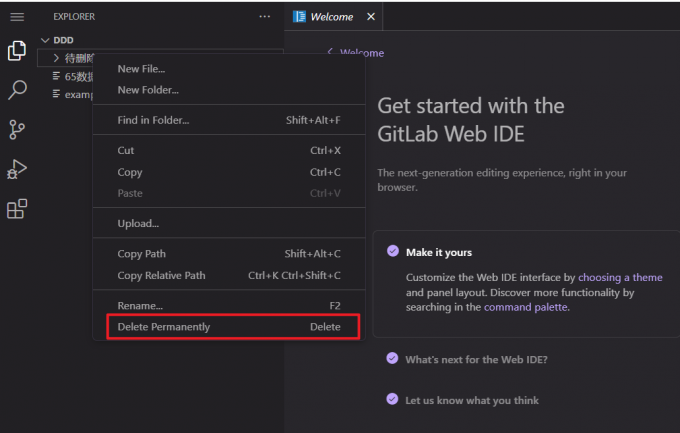Open the hamburger application menu
Viewport: 680px width, 433px height.
point(17,17)
